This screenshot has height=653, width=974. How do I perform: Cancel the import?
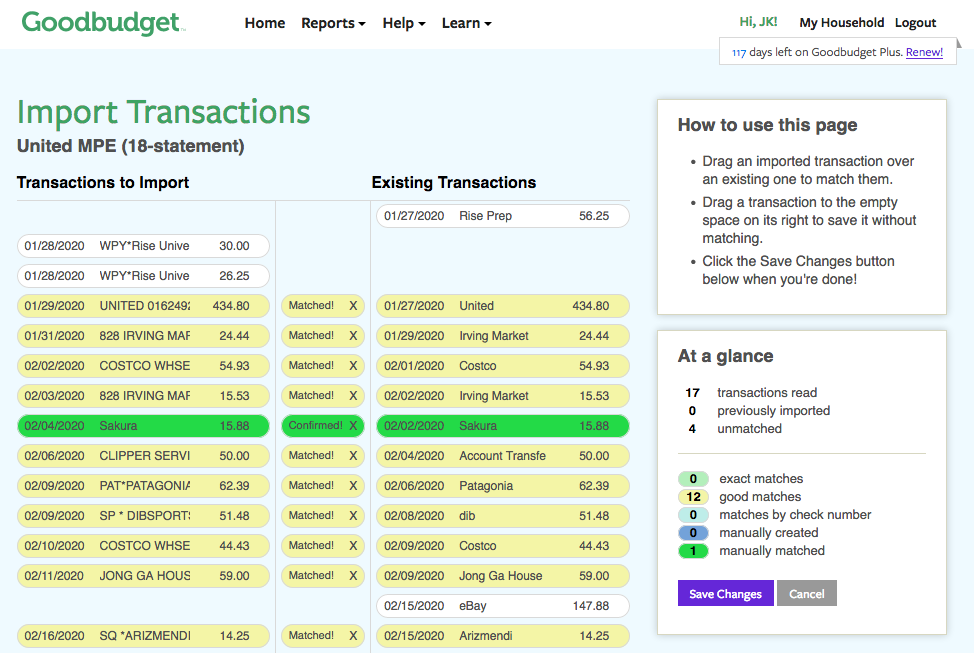click(x=806, y=593)
